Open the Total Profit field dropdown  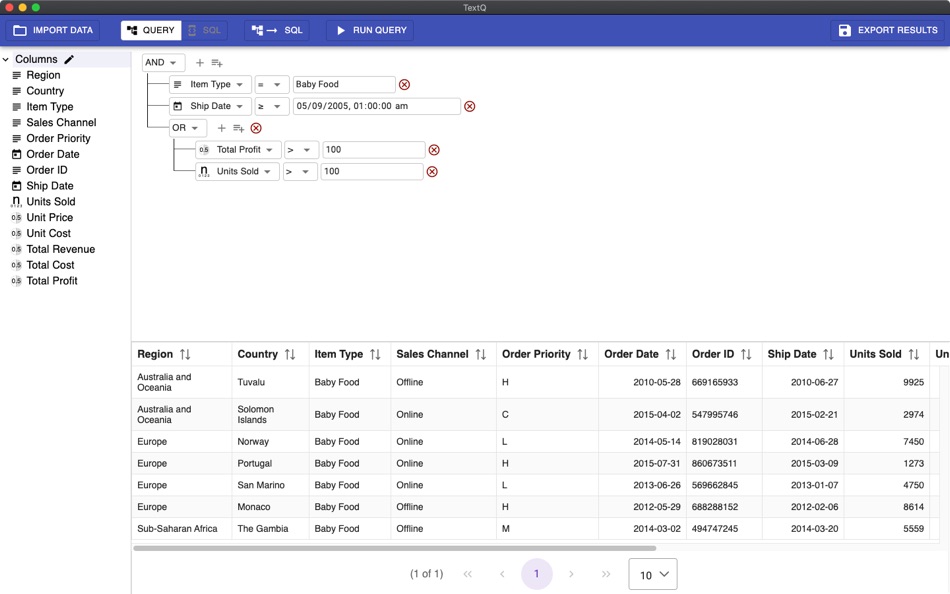[238, 150]
